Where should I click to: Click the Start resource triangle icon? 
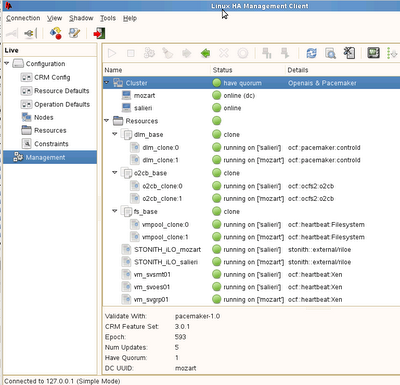click(x=112, y=53)
